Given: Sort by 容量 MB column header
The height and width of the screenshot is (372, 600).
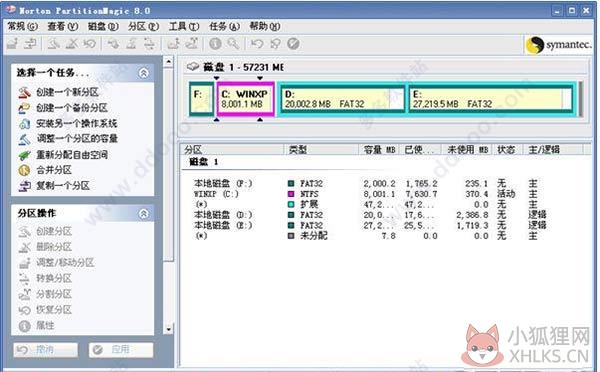Looking at the screenshot, I should point(379,150).
